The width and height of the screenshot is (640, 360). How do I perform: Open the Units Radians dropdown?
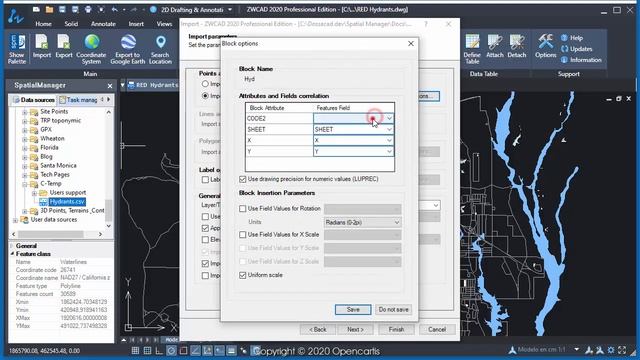(362, 222)
